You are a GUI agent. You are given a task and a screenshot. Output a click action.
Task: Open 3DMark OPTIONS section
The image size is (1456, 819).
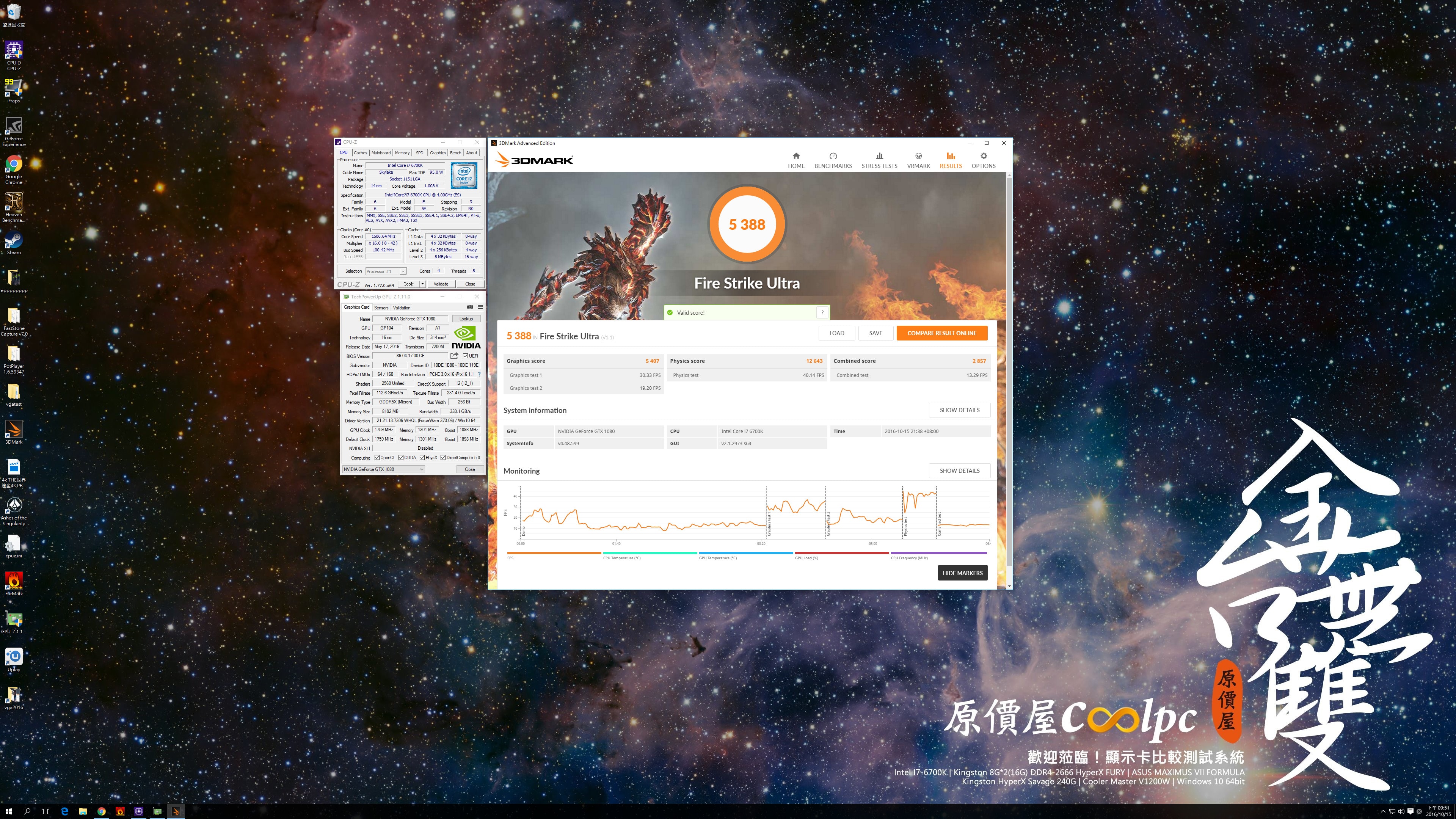[x=984, y=160]
